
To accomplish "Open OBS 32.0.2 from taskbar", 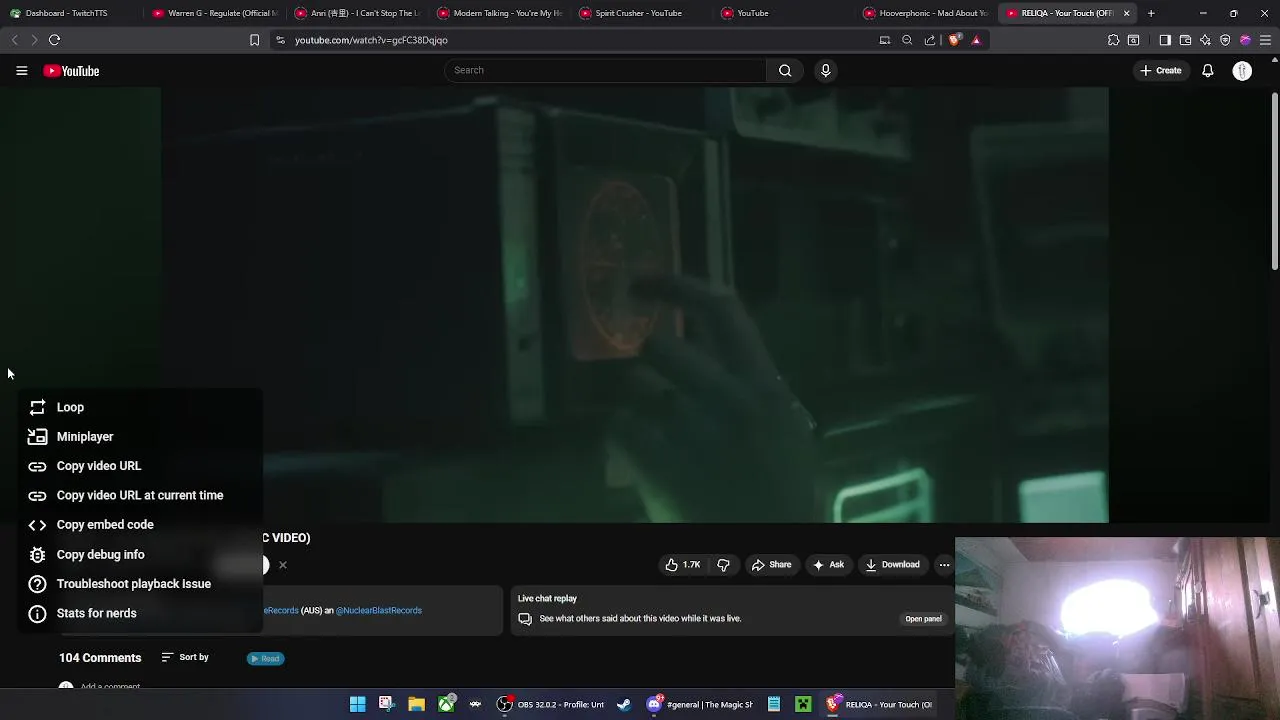I will pos(551,704).
